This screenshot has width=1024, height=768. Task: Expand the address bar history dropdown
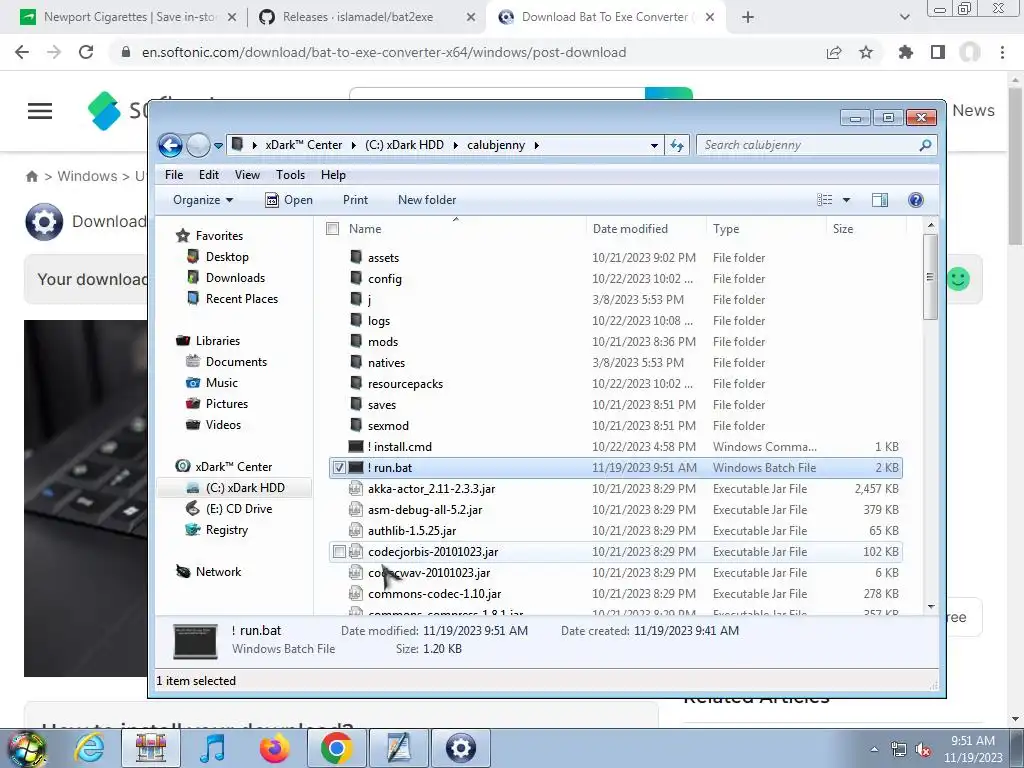point(654,146)
